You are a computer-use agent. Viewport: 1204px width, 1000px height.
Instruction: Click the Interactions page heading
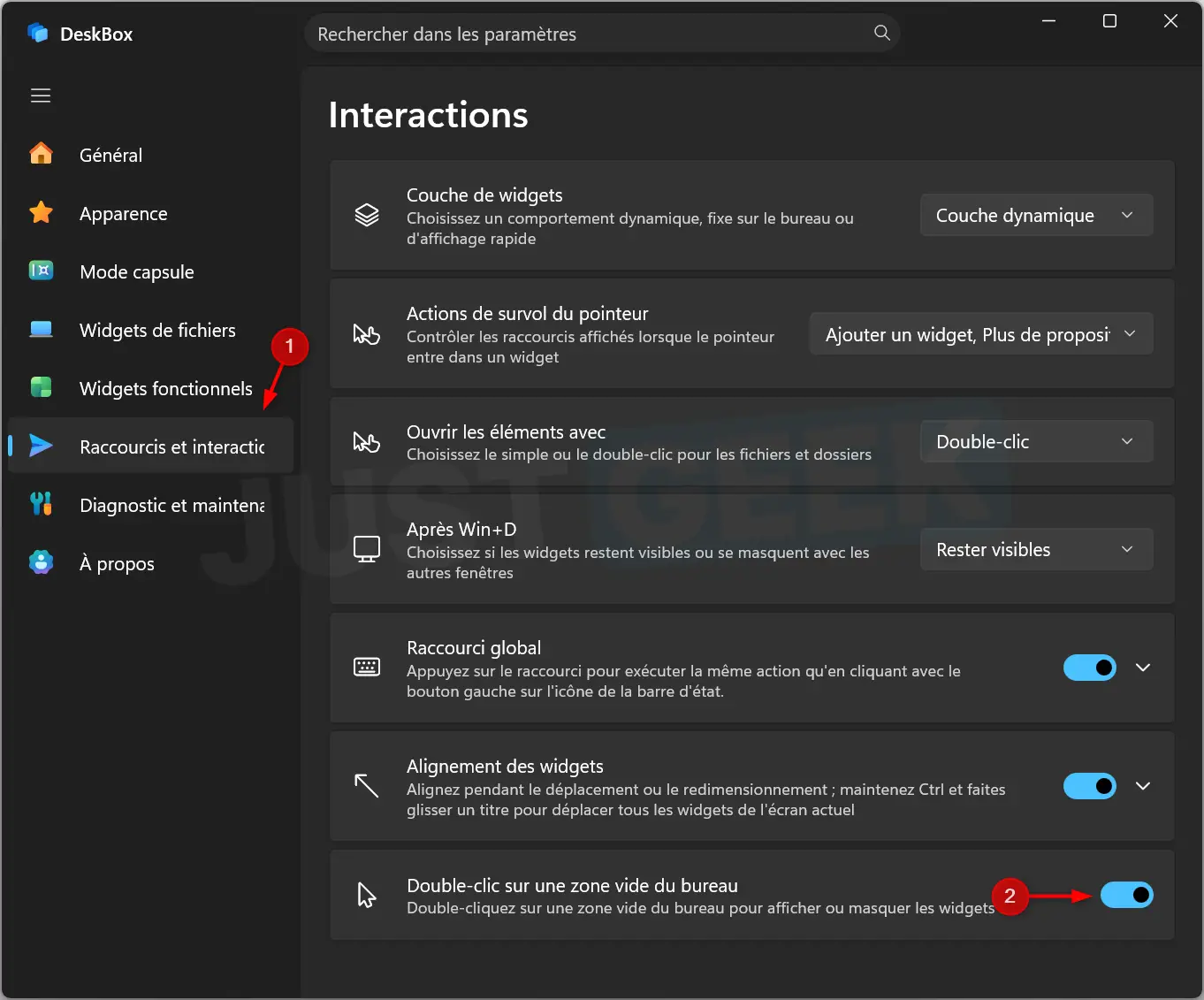(x=429, y=115)
